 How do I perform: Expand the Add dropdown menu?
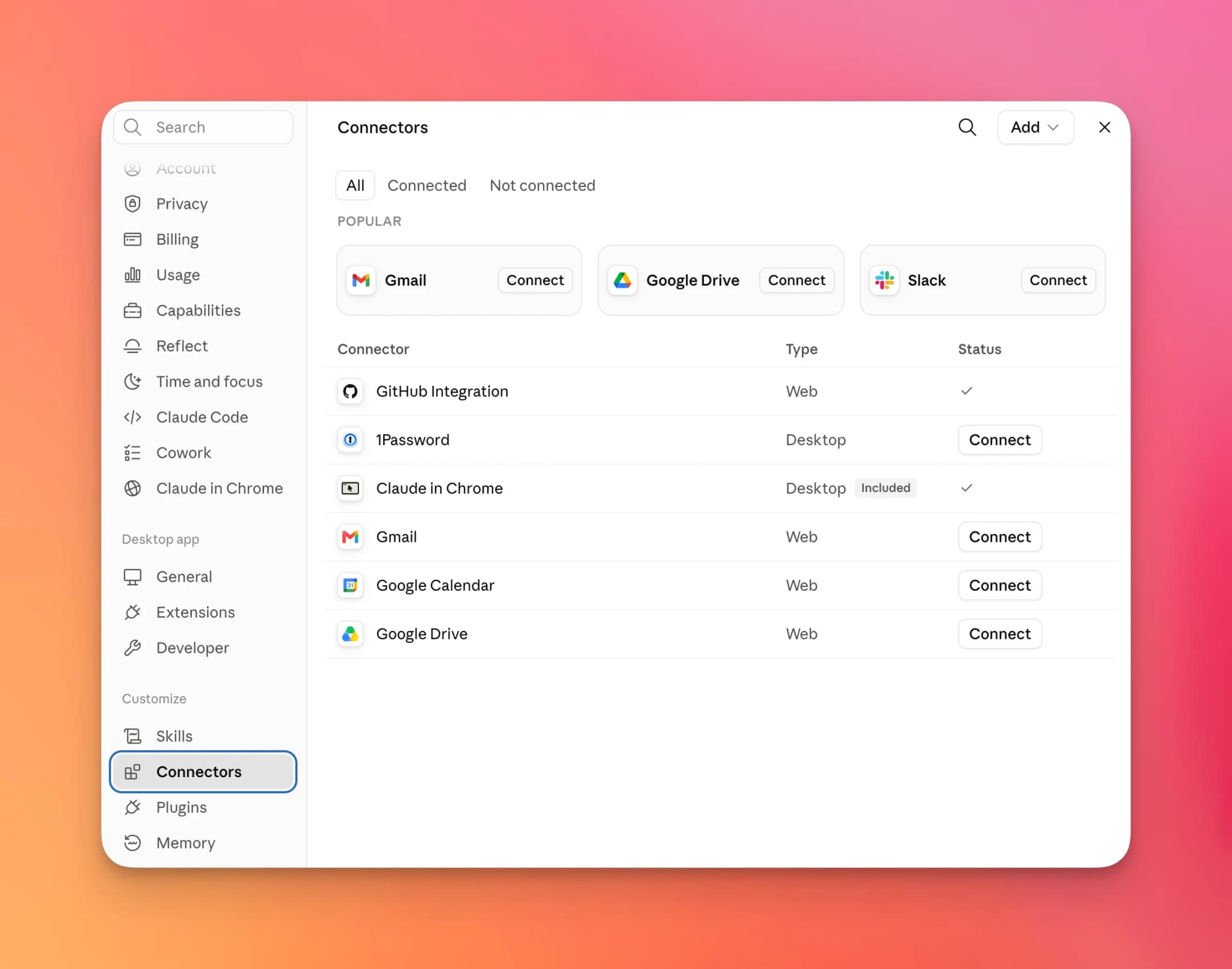coord(1035,127)
